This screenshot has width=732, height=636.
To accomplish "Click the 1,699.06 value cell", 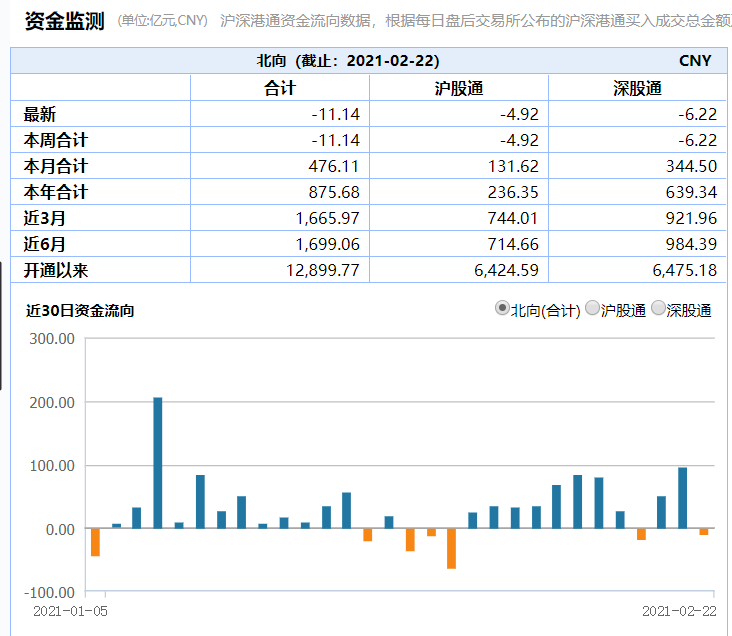I will [280, 244].
